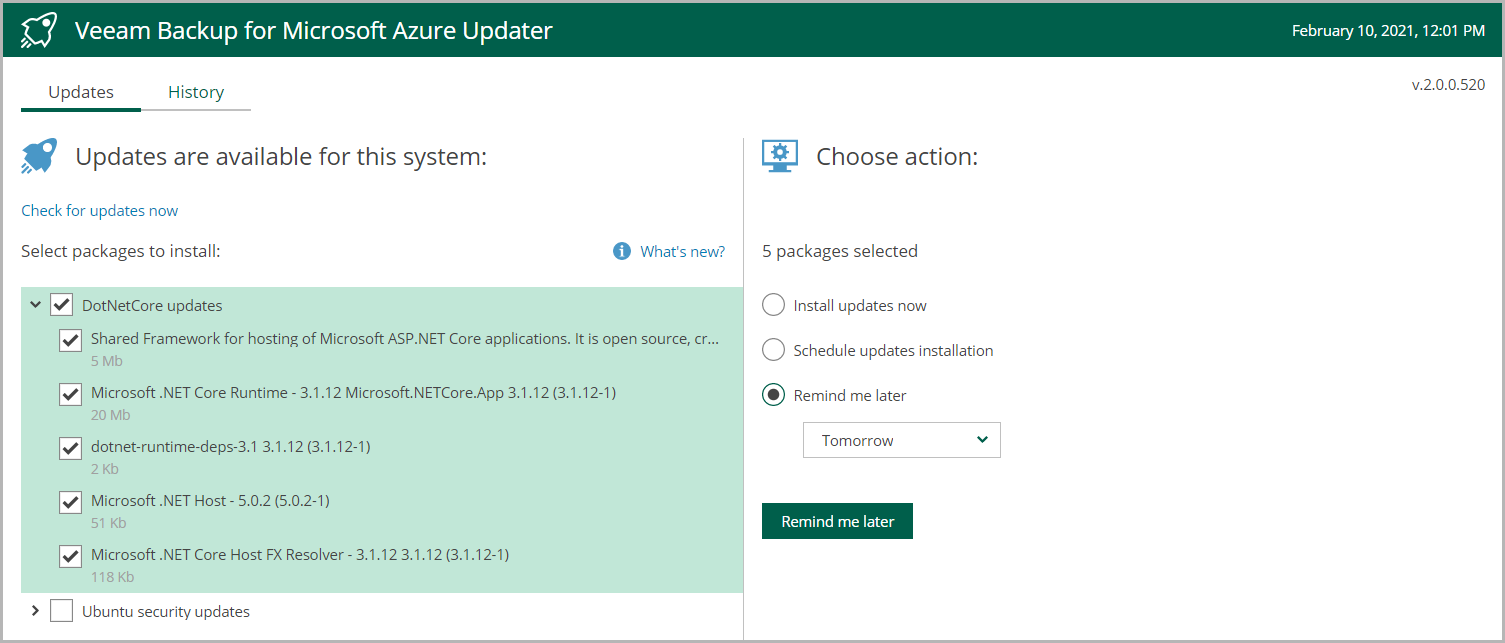
Task: Click Microsoft .NET Core Host FX Resolver name
Action: click(x=300, y=555)
